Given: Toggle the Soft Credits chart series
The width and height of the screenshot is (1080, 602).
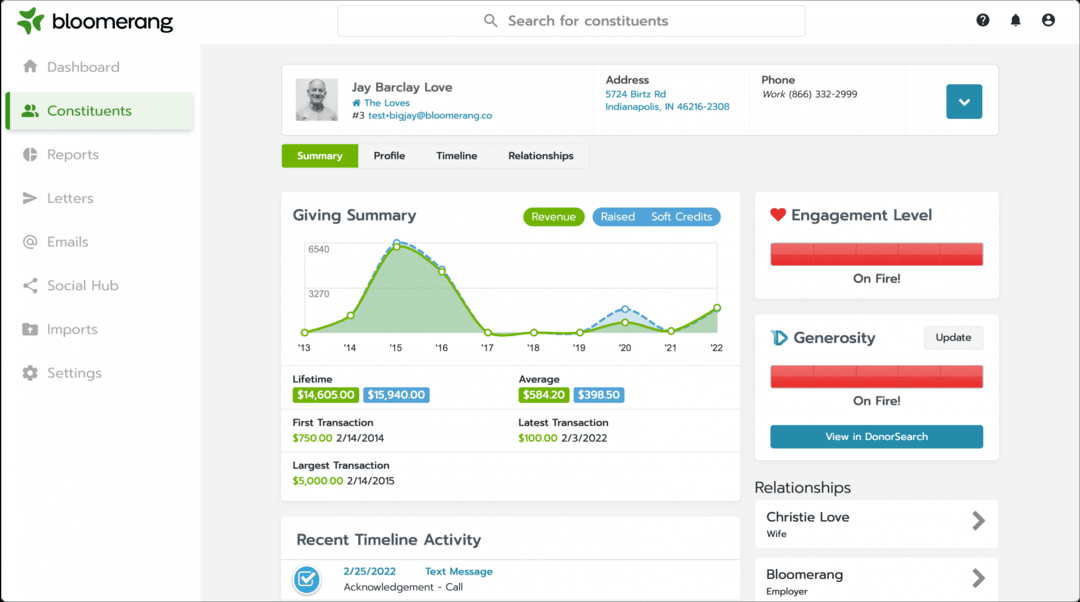Looking at the screenshot, I should click(681, 217).
